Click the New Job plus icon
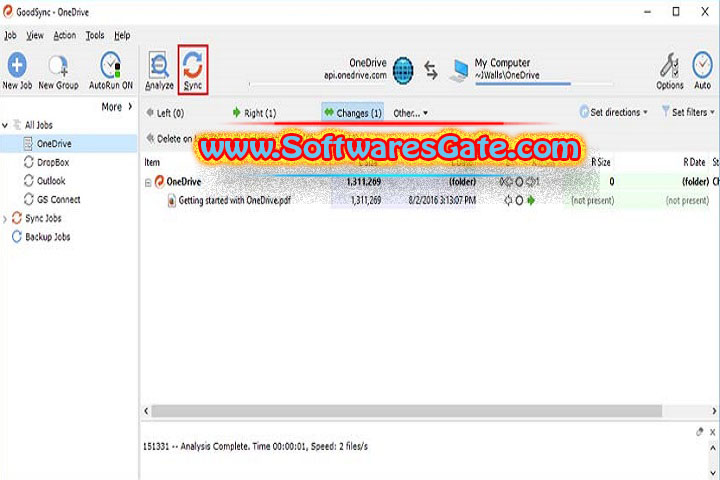 pyautogui.click(x=17, y=65)
